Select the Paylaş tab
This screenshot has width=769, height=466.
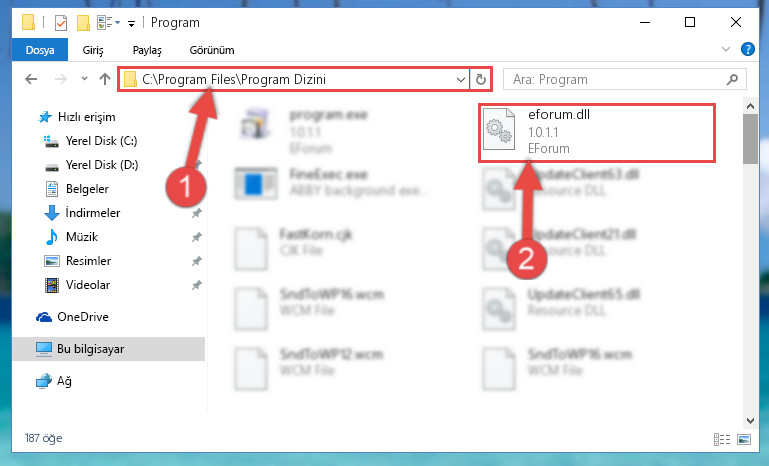(x=147, y=50)
